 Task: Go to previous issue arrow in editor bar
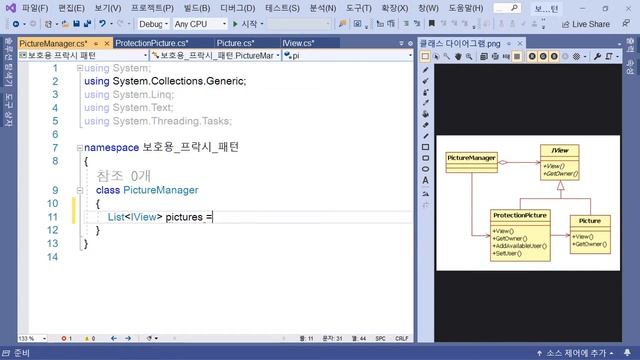coord(114,338)
